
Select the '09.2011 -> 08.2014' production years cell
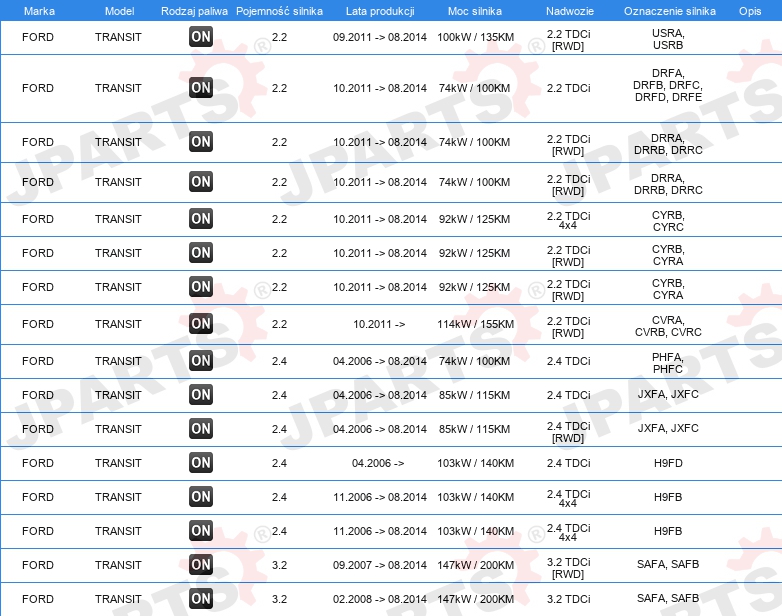[380, 37]
